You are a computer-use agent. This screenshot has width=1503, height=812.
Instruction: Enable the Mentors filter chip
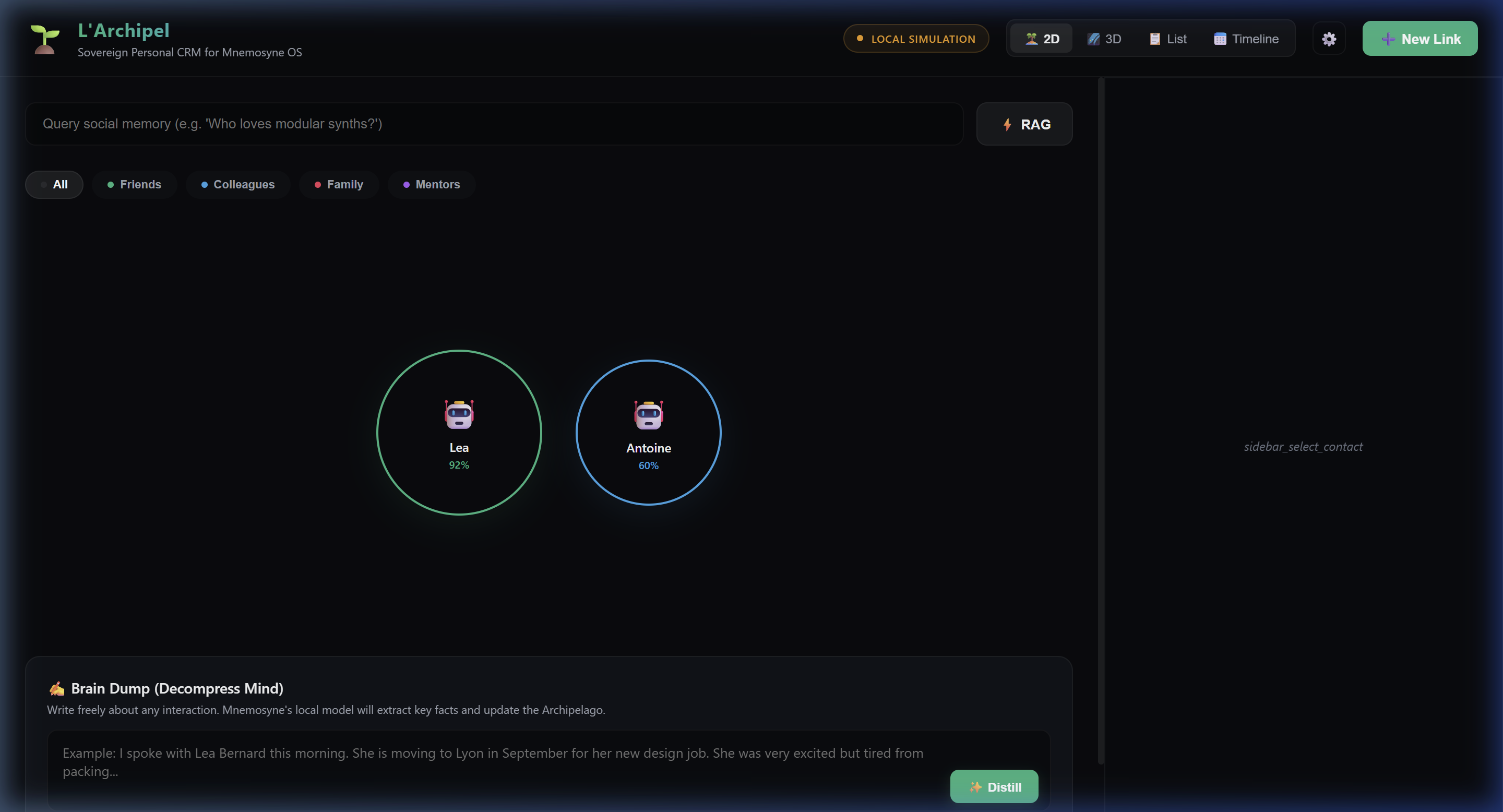[432, 184]
